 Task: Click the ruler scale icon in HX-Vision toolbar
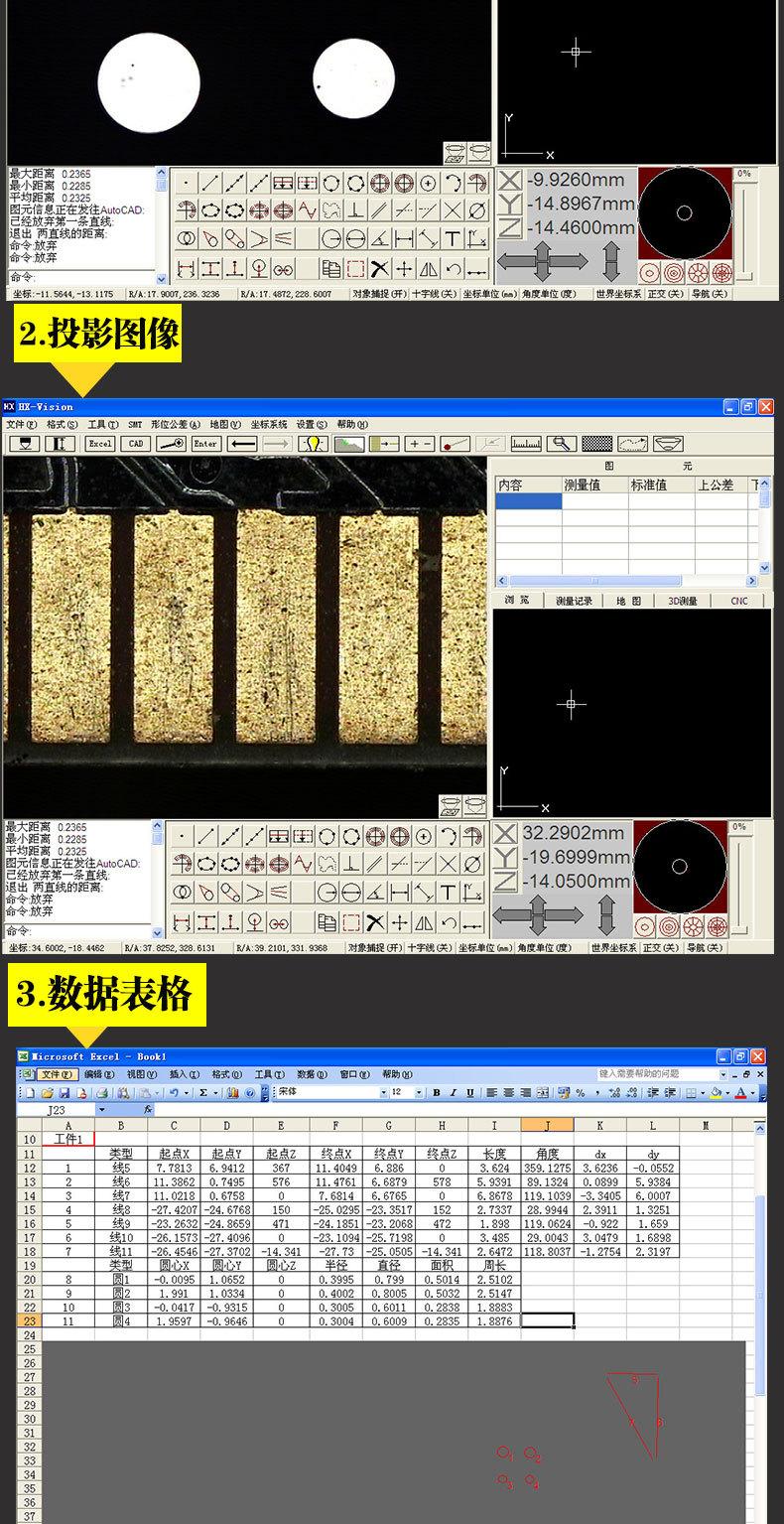[526, 444]
